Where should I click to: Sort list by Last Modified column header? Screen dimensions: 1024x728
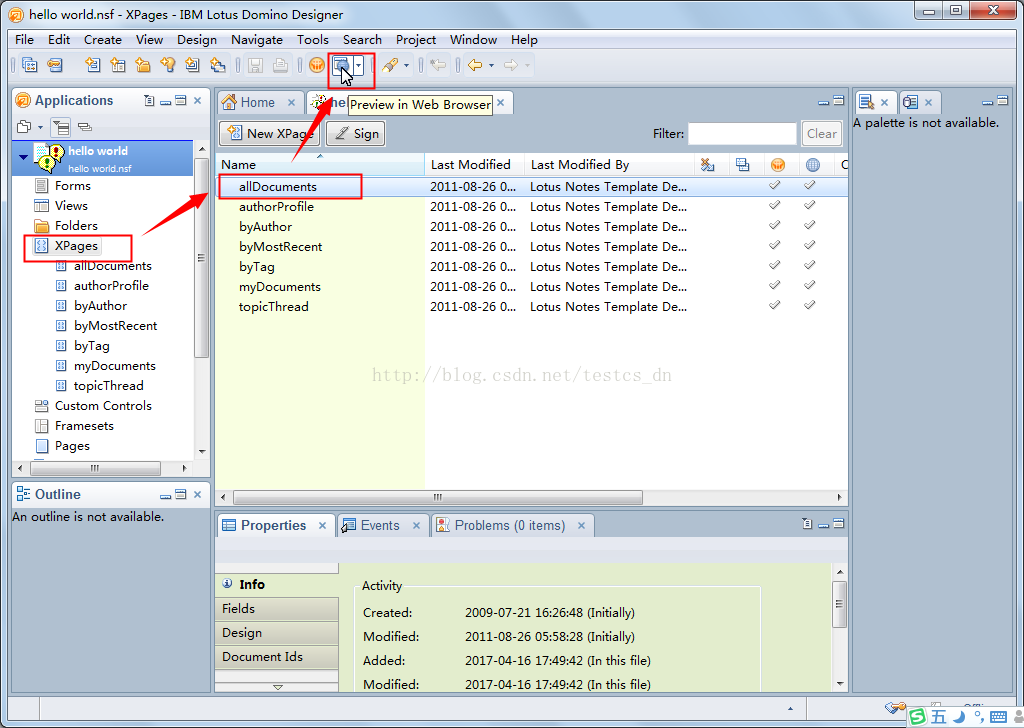[x=474, y=165]
